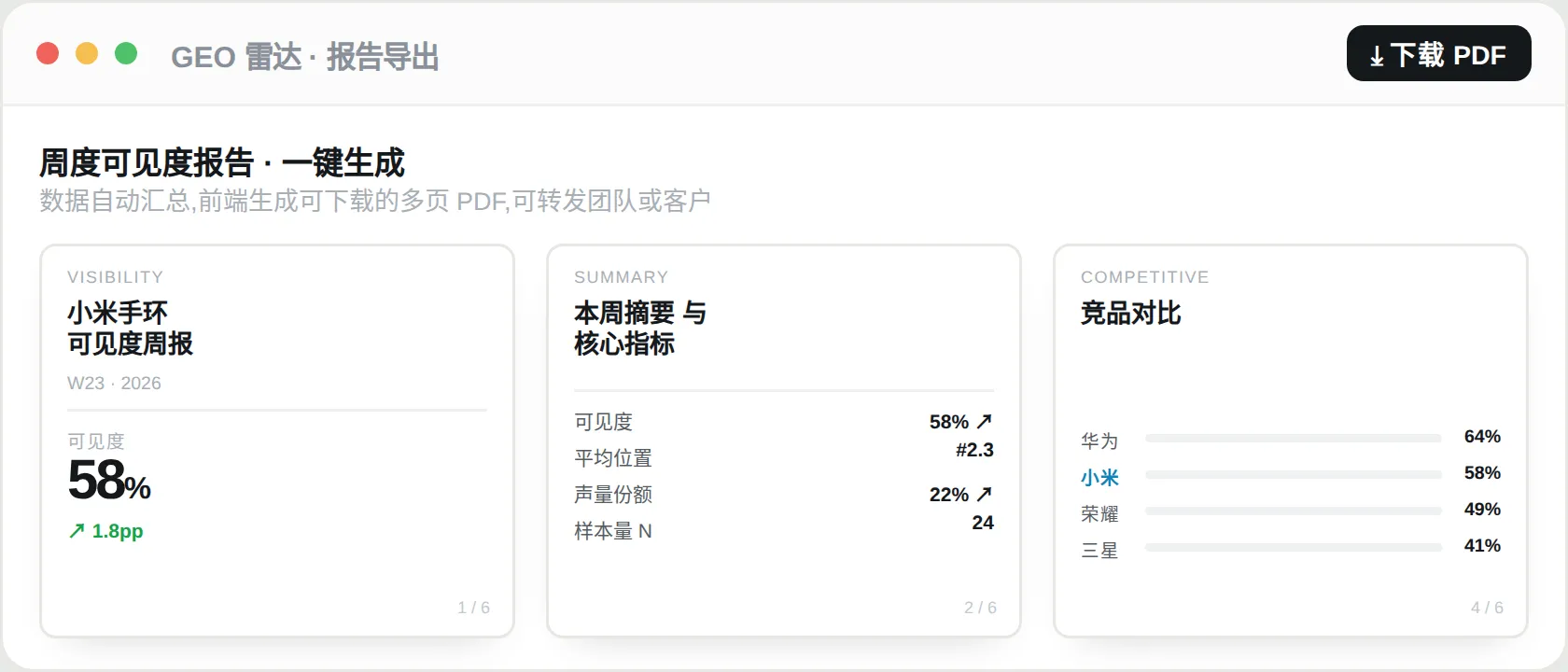Screen dimensions: 1568x672
Task: Click the 样本量 N metric label
Action: click(x=613, y=531)
